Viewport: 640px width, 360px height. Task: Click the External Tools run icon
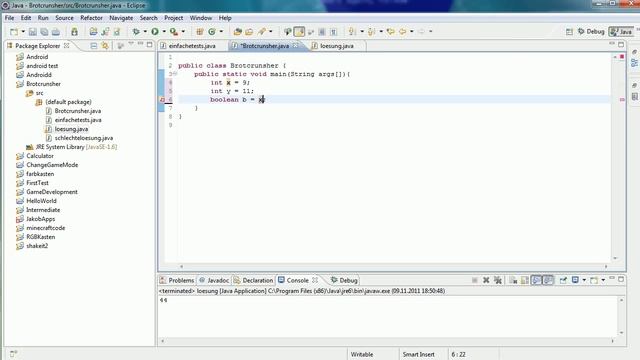click(173, 31)
